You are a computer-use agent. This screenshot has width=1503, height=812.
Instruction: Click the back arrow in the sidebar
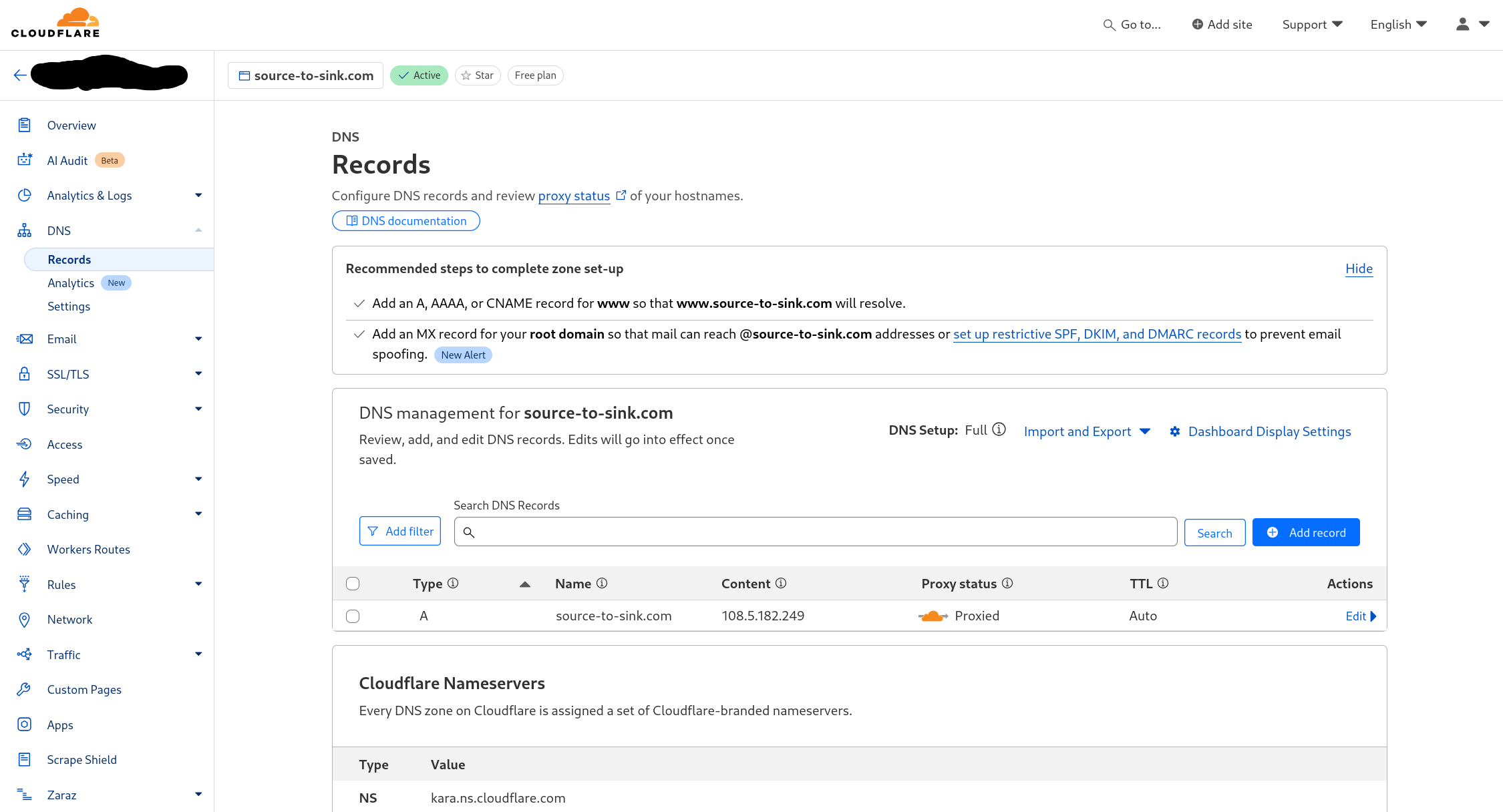(x=20, y=75)
